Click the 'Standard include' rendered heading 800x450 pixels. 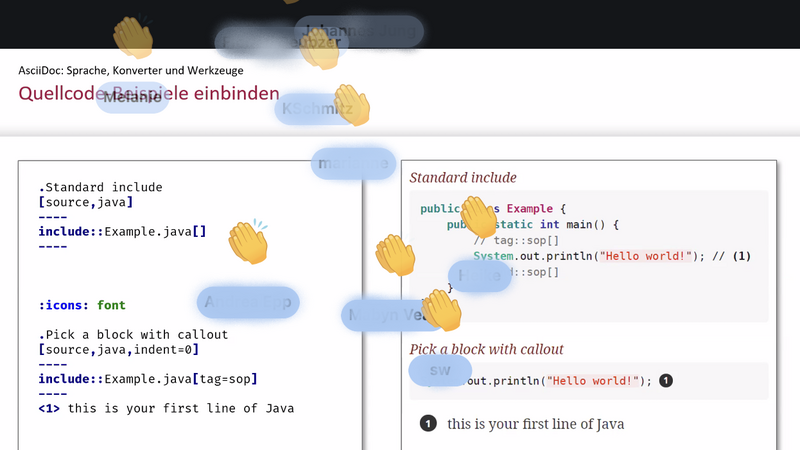pyautogui.click(x=463, y=178)
